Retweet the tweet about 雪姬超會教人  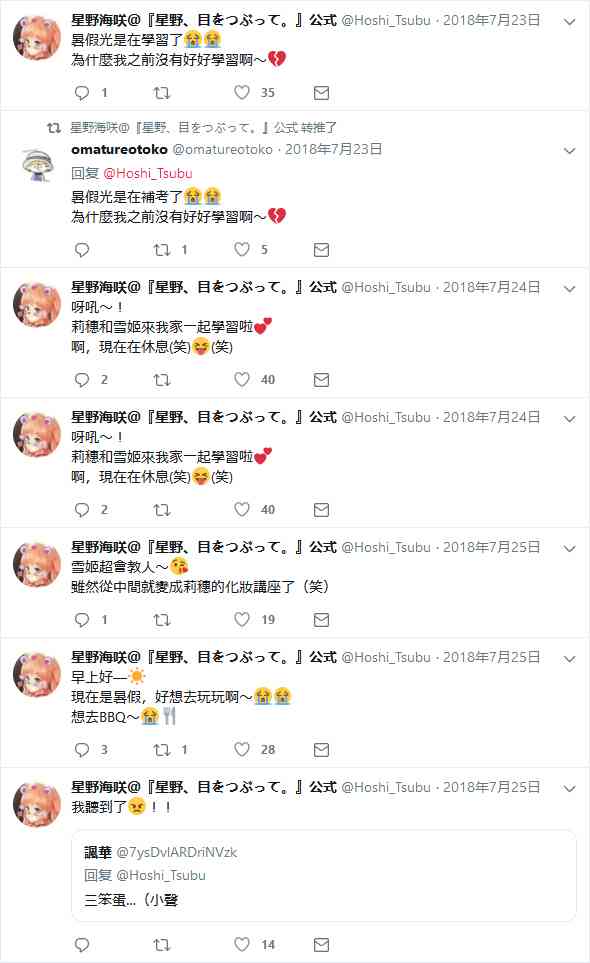161,620
